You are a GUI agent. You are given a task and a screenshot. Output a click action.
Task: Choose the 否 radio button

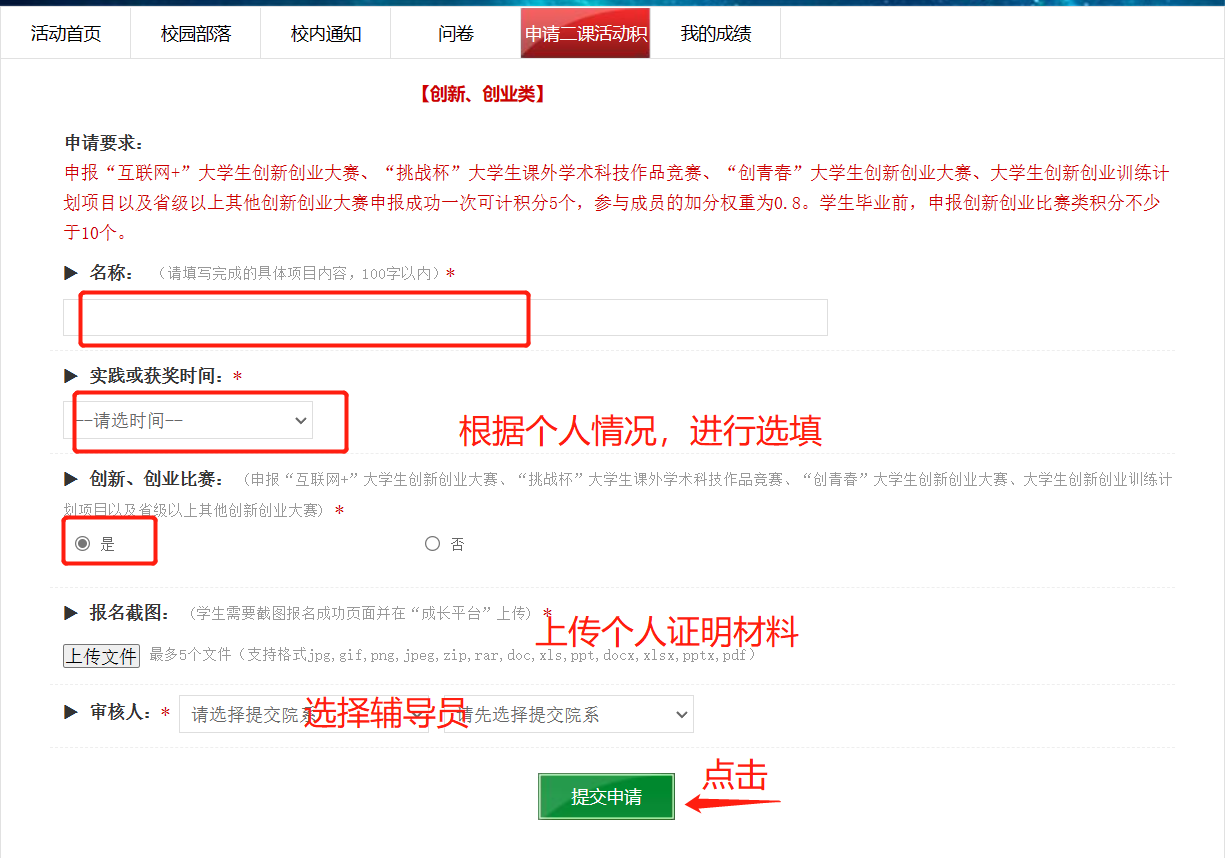click(x=432, y=544)
